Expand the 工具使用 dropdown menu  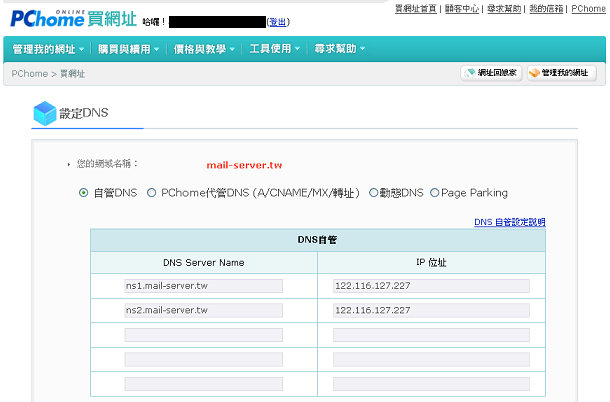tap(275, 49)
